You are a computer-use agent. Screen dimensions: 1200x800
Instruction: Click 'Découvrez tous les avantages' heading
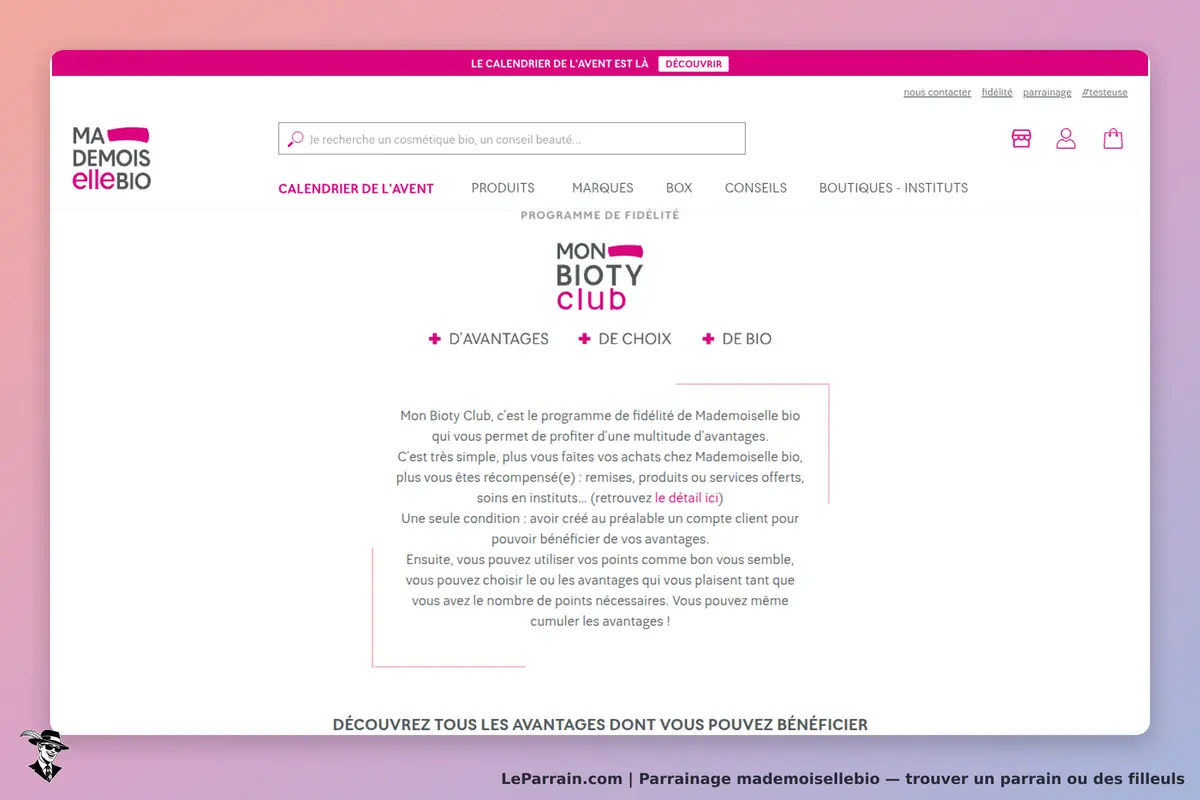tap(600, 724)
